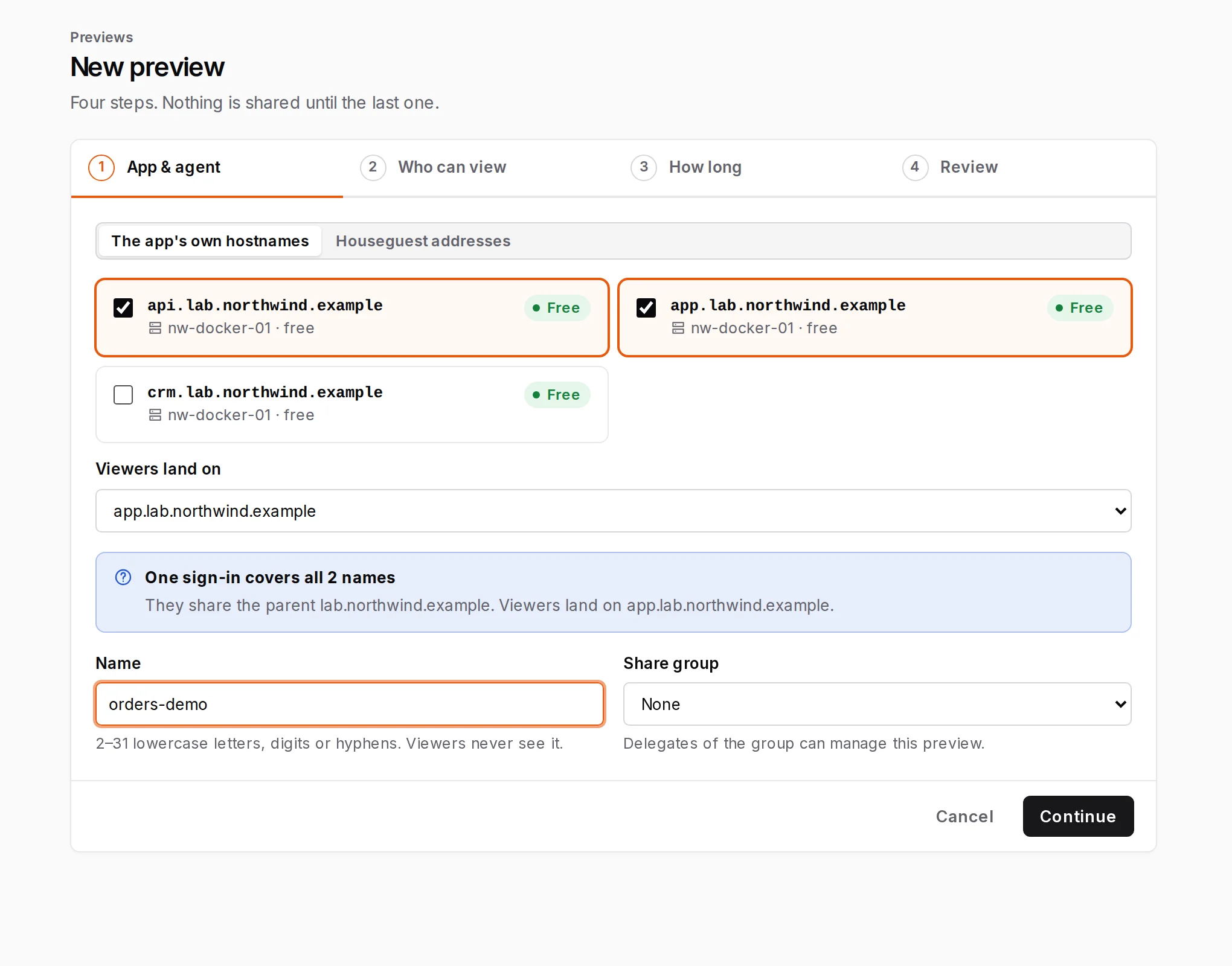Image resolution: width=1232 pixels, height=966 pixels.
Task: Click server icon under api.lab.northwind.example
Action: [155, 328]
